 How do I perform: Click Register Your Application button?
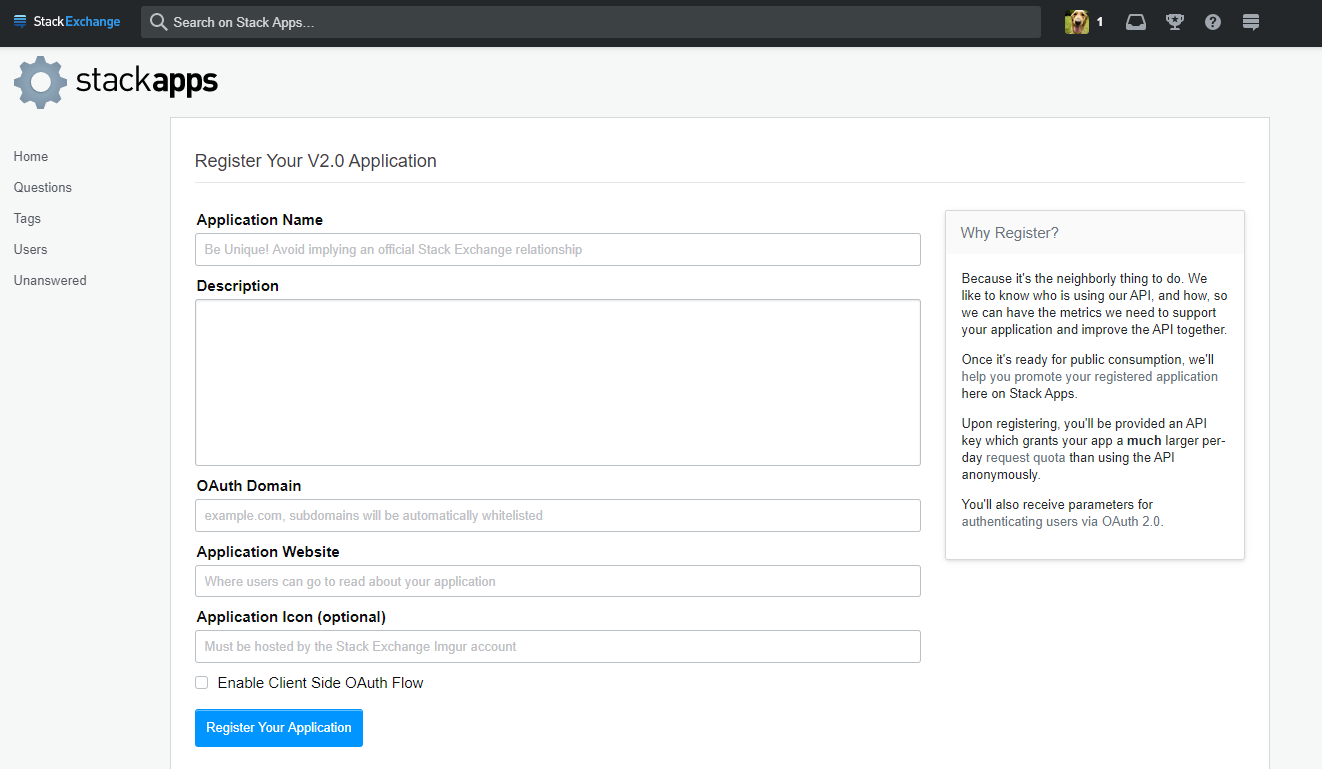pos(279,728)
